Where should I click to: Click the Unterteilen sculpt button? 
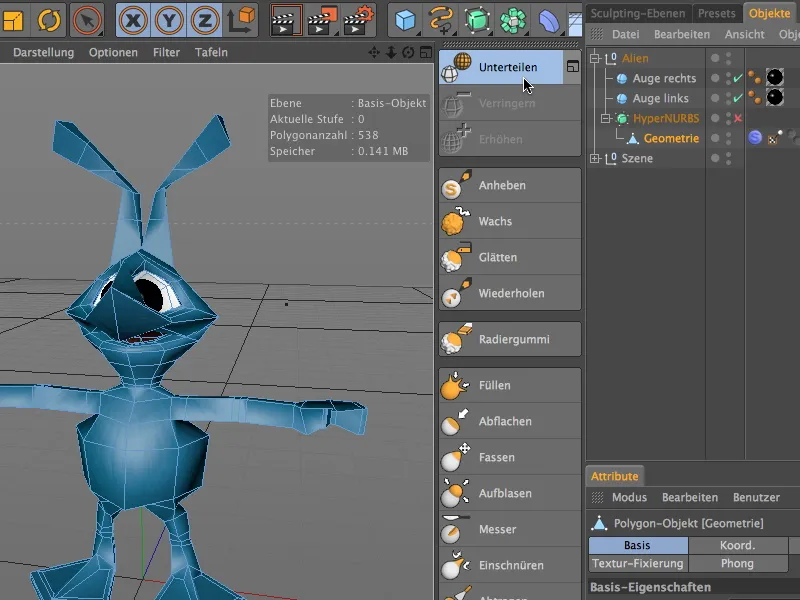(x=501, y=67)
